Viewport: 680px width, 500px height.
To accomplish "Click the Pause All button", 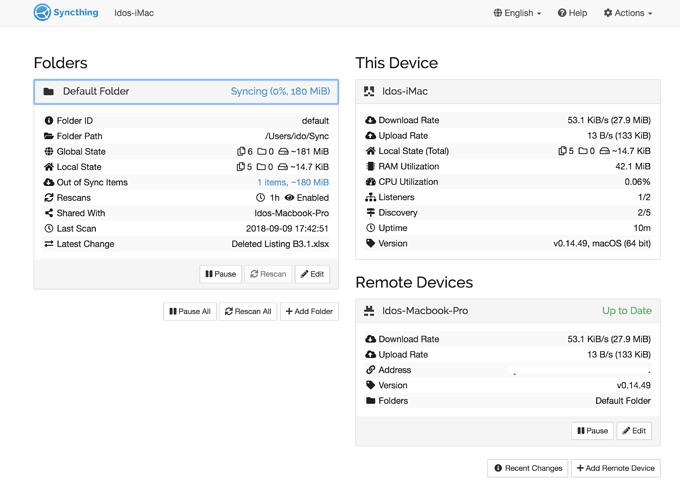I will coord(190,311).
